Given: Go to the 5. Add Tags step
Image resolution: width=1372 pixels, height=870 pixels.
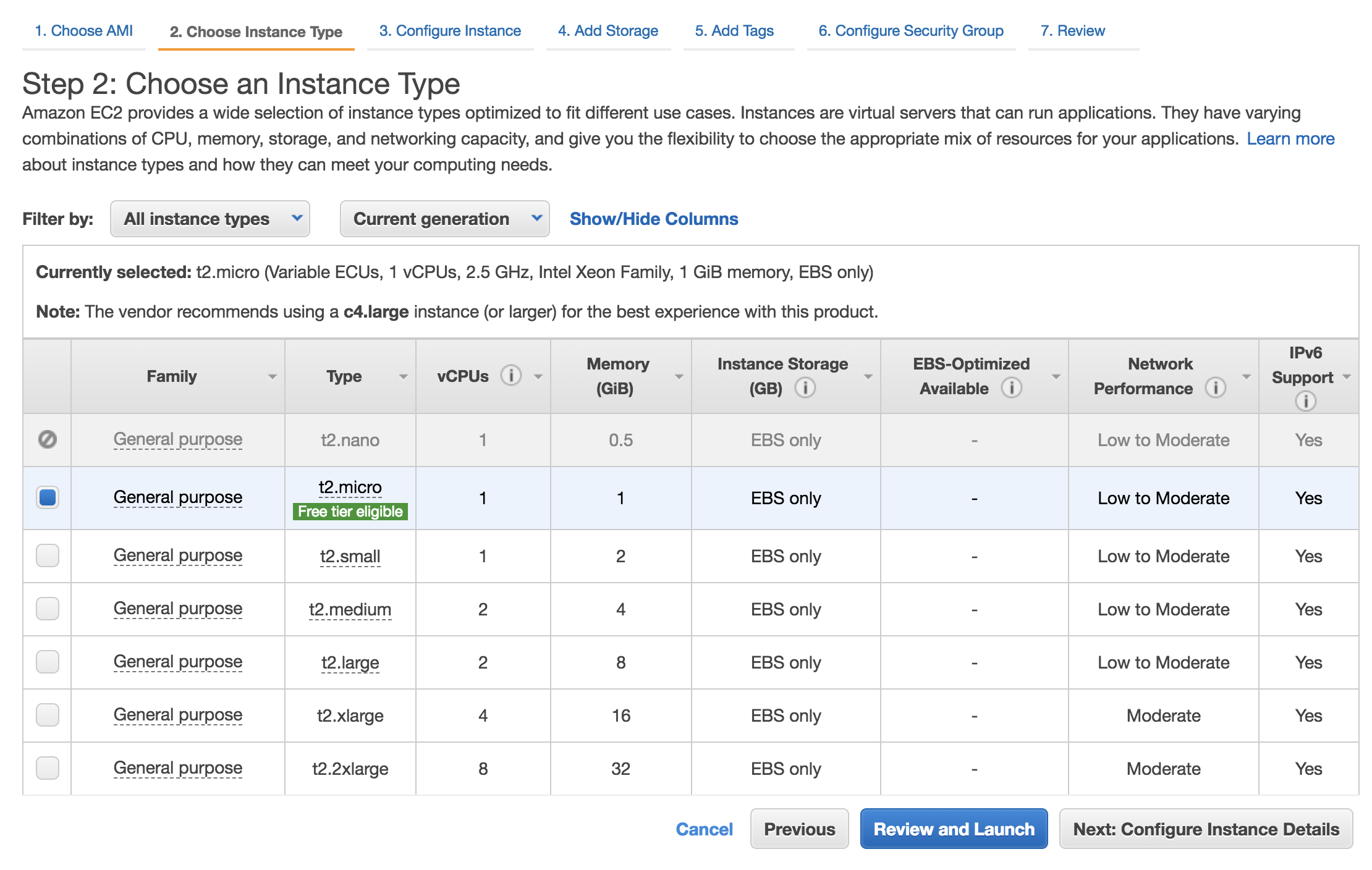Looking at the screenshot, I should coord(734,31).
